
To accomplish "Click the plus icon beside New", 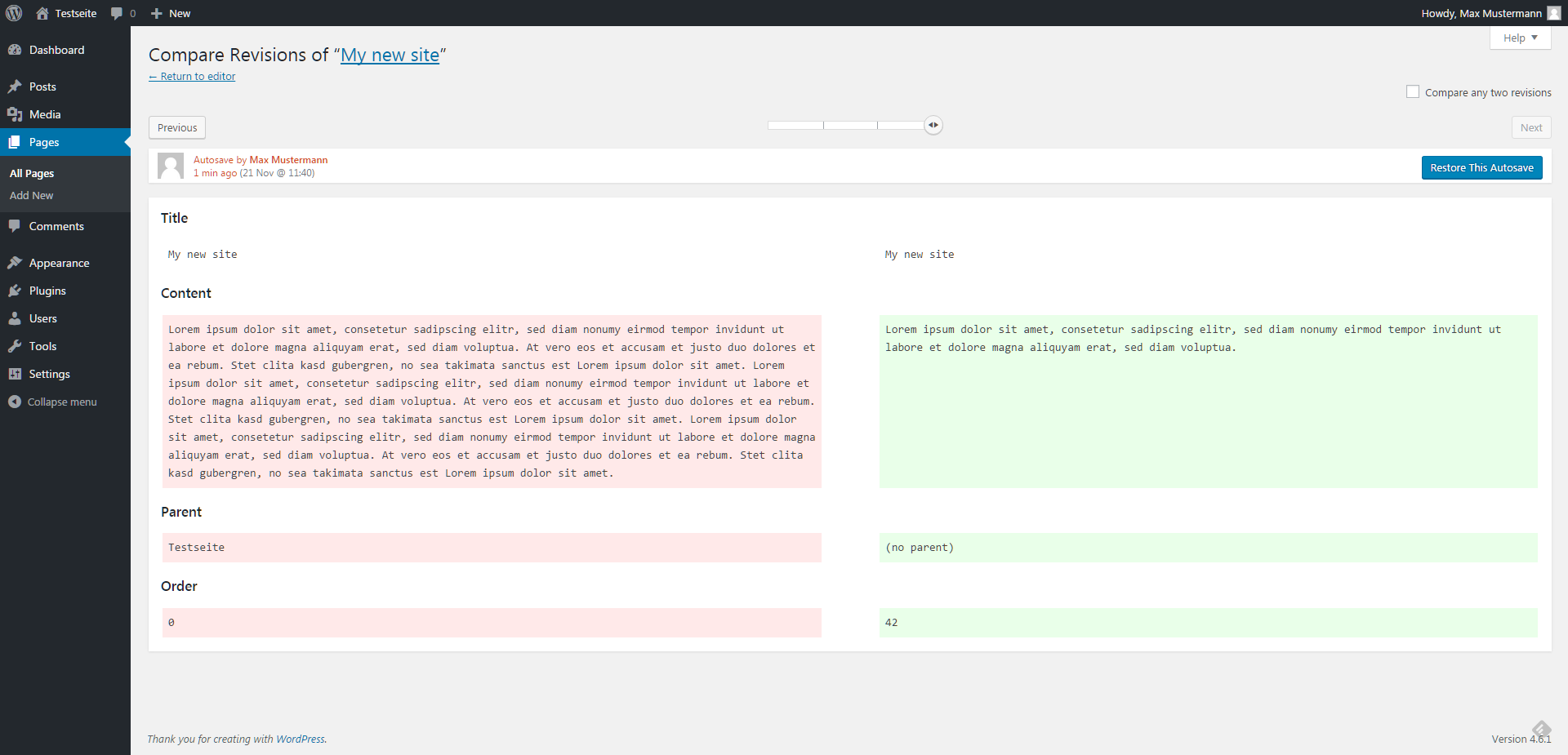I will coord(157,13).
